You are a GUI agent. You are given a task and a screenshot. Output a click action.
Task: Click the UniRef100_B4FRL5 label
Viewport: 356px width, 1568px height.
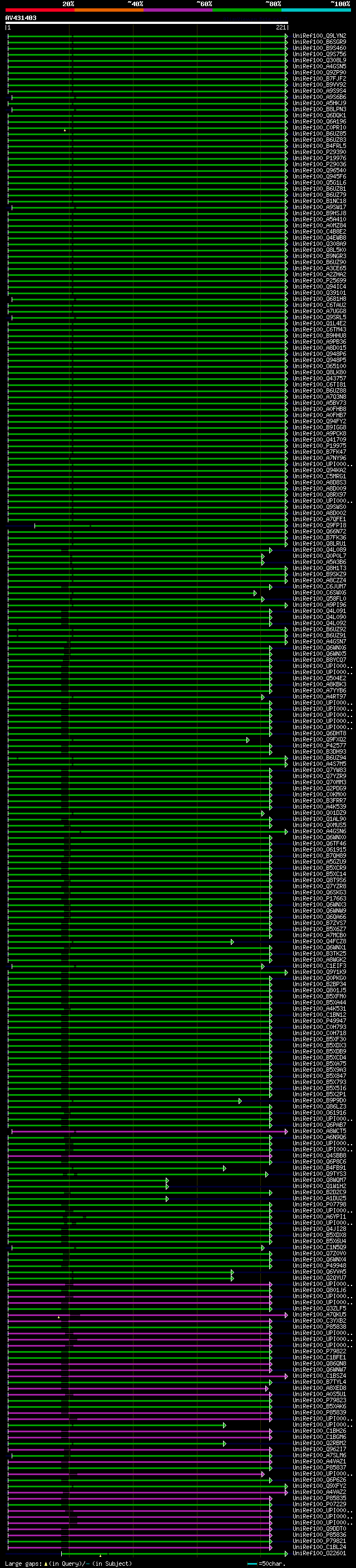[x=319, y=146]
